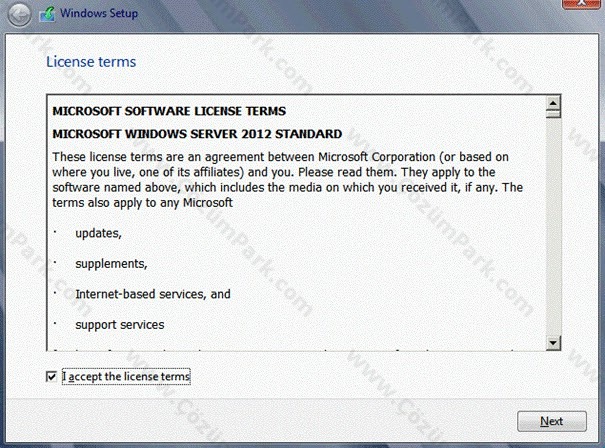Click 'Internet-based services, and' bullet item
The width and height of the screenshot is (605, 448).
(153, 294)
